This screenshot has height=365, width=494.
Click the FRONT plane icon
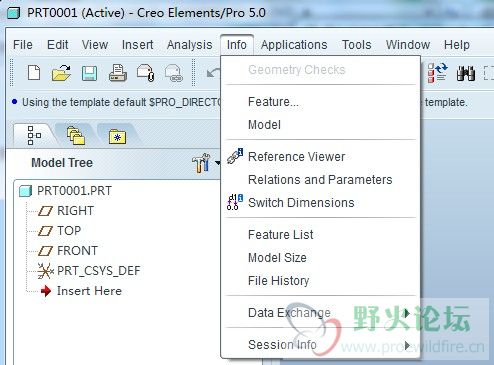[x=45, y=251]
